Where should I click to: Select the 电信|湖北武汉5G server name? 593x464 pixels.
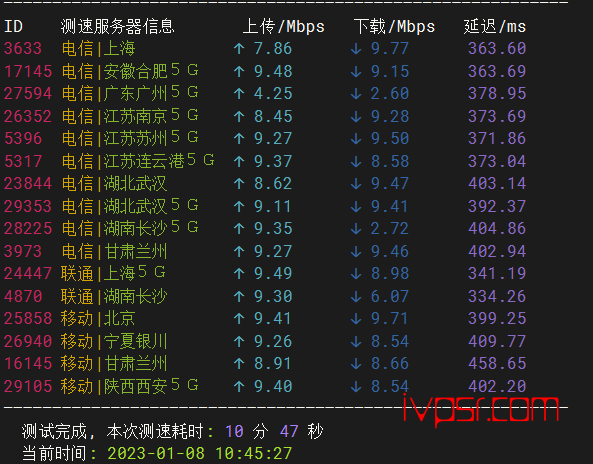(x=130, y=206)
